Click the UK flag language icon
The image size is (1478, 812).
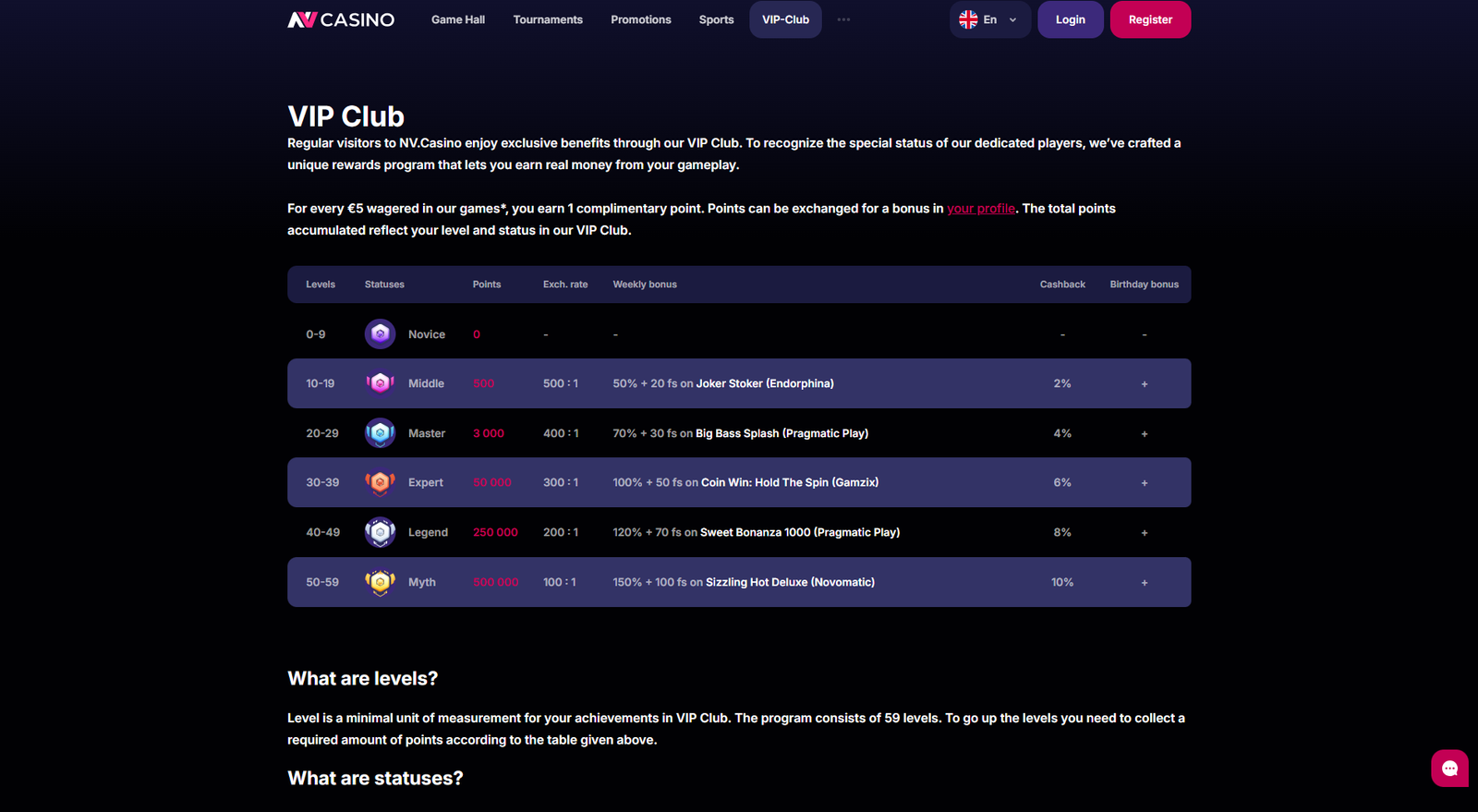coord(968,19)
